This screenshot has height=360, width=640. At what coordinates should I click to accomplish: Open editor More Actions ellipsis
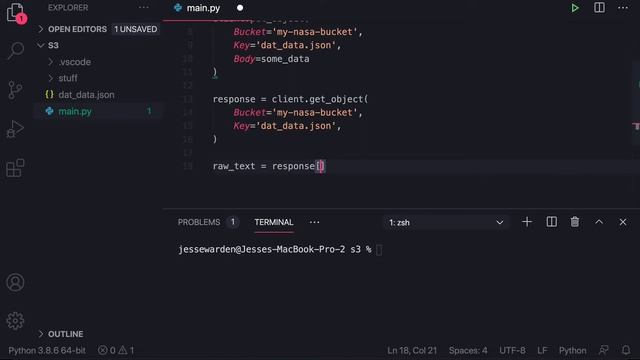coord(623,8)
